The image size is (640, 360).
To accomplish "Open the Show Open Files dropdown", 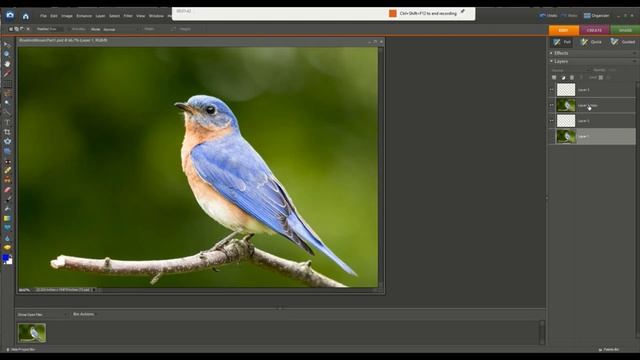I will tap(42, 315).
